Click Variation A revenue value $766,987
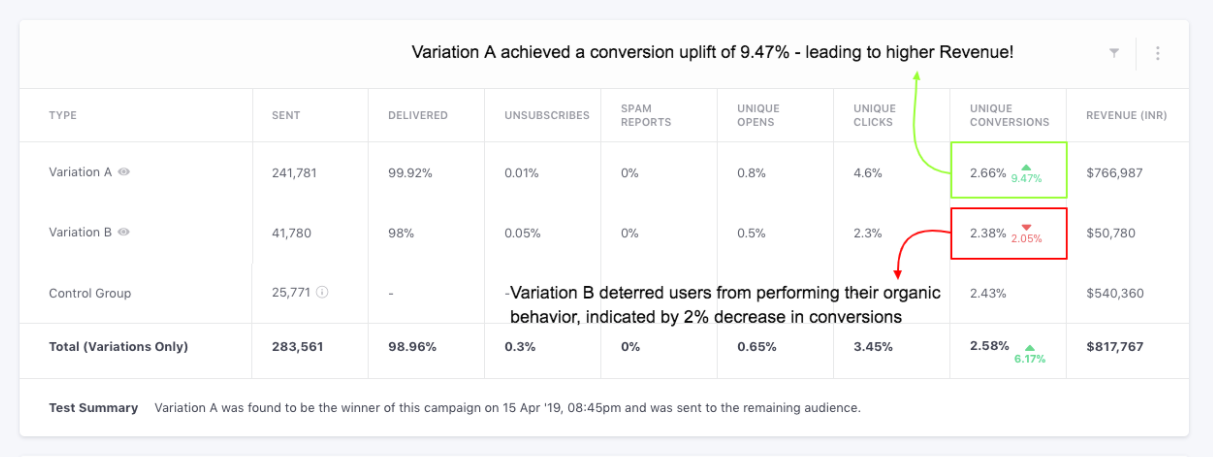Image resolution: width=1213 pixels, height=457 pixels. (1114, 172)
